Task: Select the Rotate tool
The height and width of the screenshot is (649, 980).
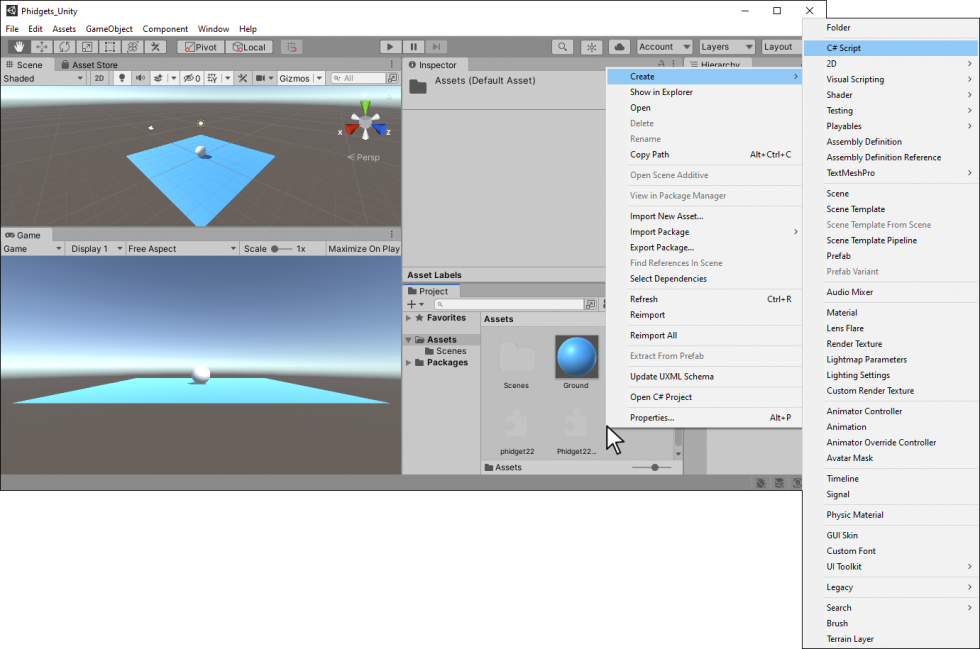Action: (65, 47)
